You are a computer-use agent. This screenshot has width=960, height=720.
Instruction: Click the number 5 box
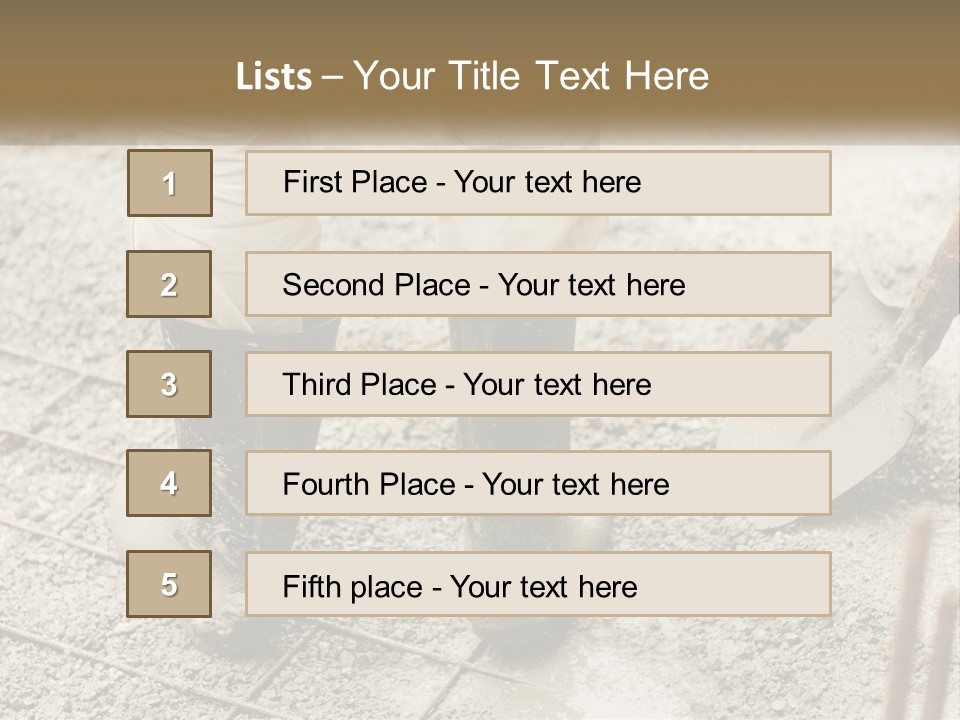point(169,584)
